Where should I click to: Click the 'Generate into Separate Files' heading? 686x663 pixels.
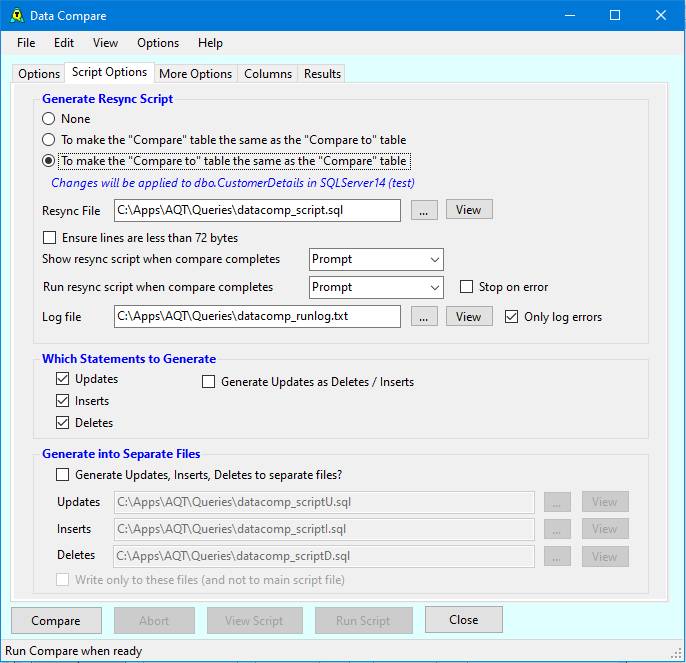pyautogui.click(x=121, y=454)
